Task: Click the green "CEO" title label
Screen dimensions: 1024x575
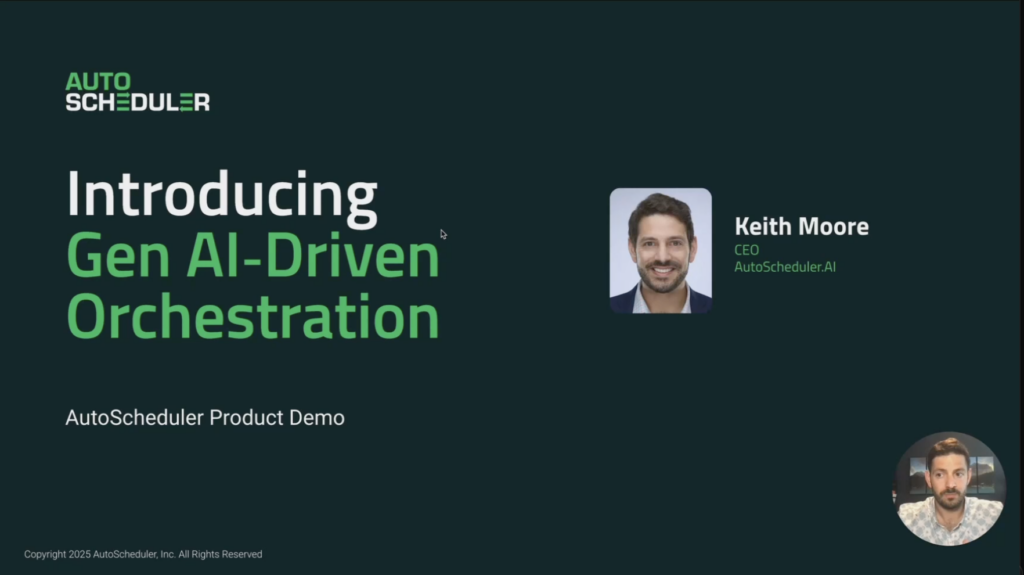Action: click(746, 250)
